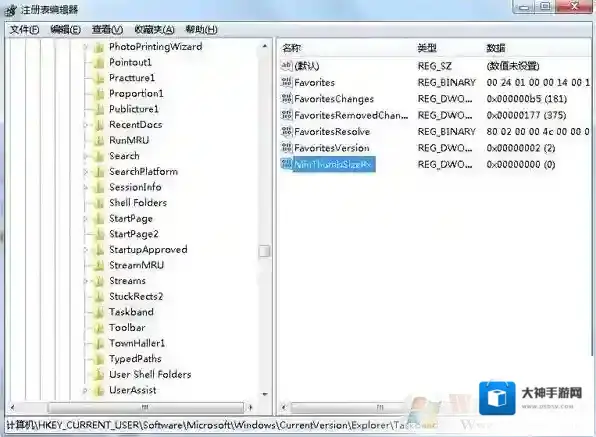Screen dimensions: 596x437
Task: Click the Search folder icon
Action: tap(99, 156)
